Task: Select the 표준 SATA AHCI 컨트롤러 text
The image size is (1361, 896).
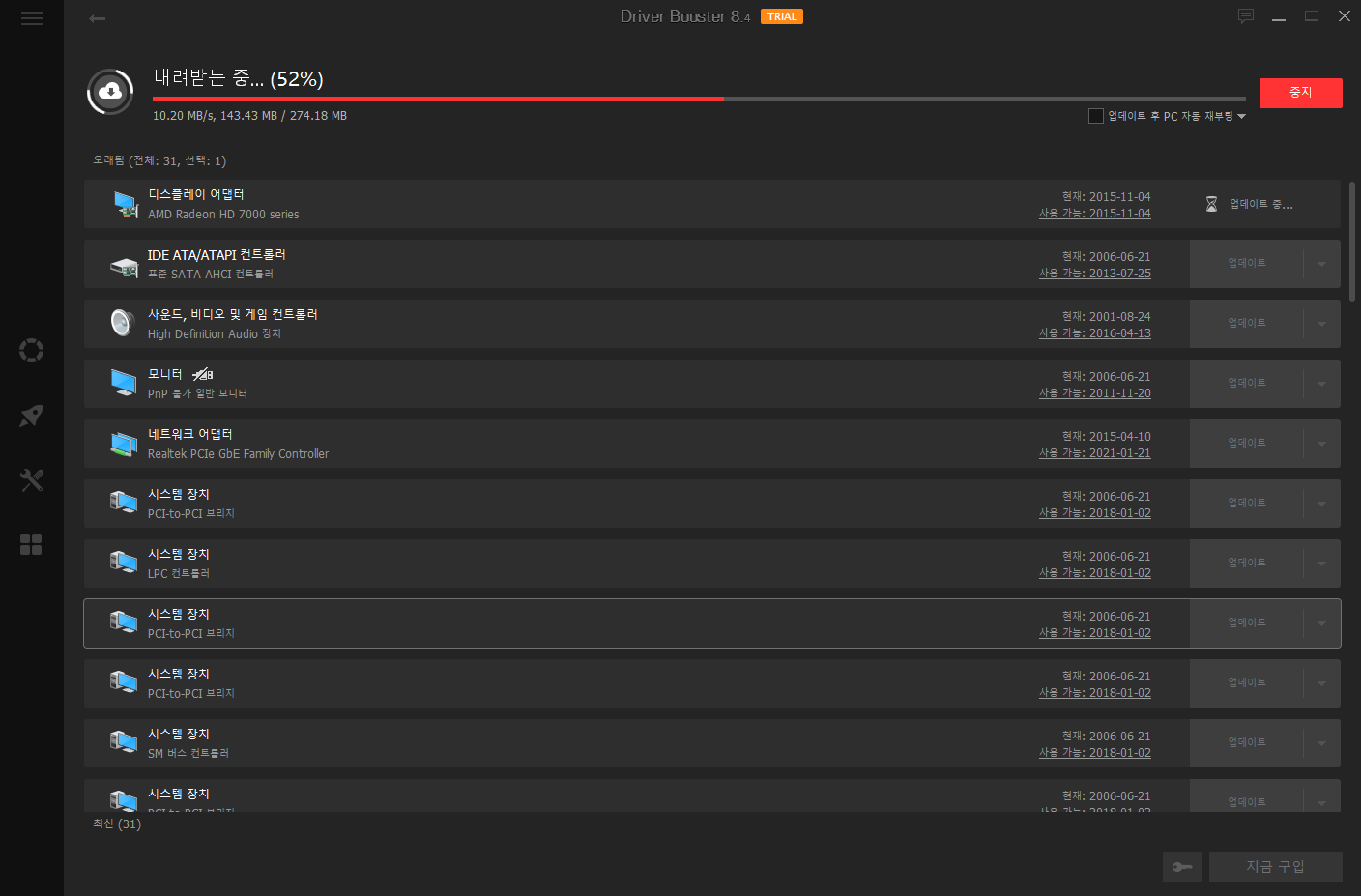Action: [x=210, y=274]
